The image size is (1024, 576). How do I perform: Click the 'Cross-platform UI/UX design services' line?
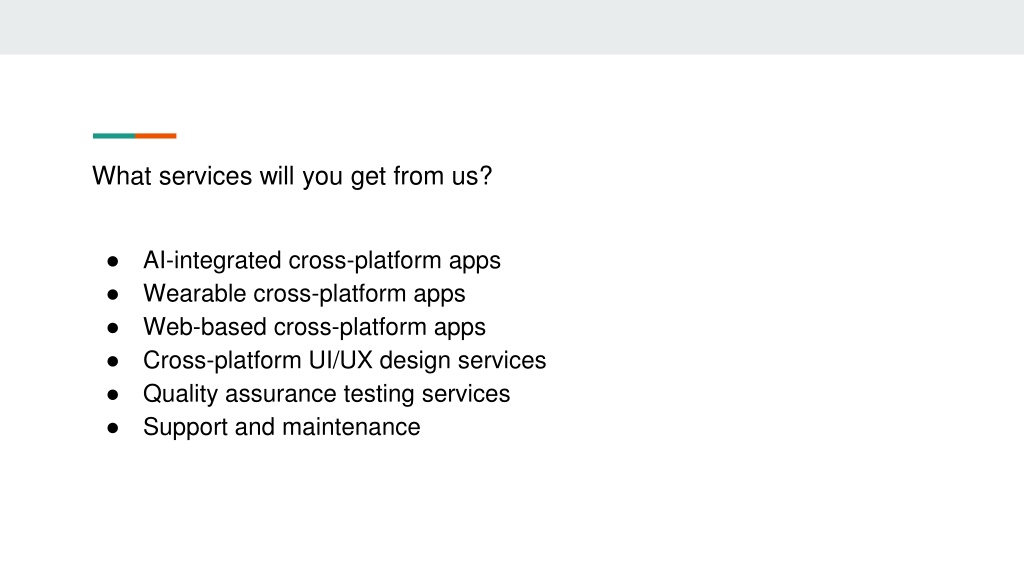[x=344, y=360]
